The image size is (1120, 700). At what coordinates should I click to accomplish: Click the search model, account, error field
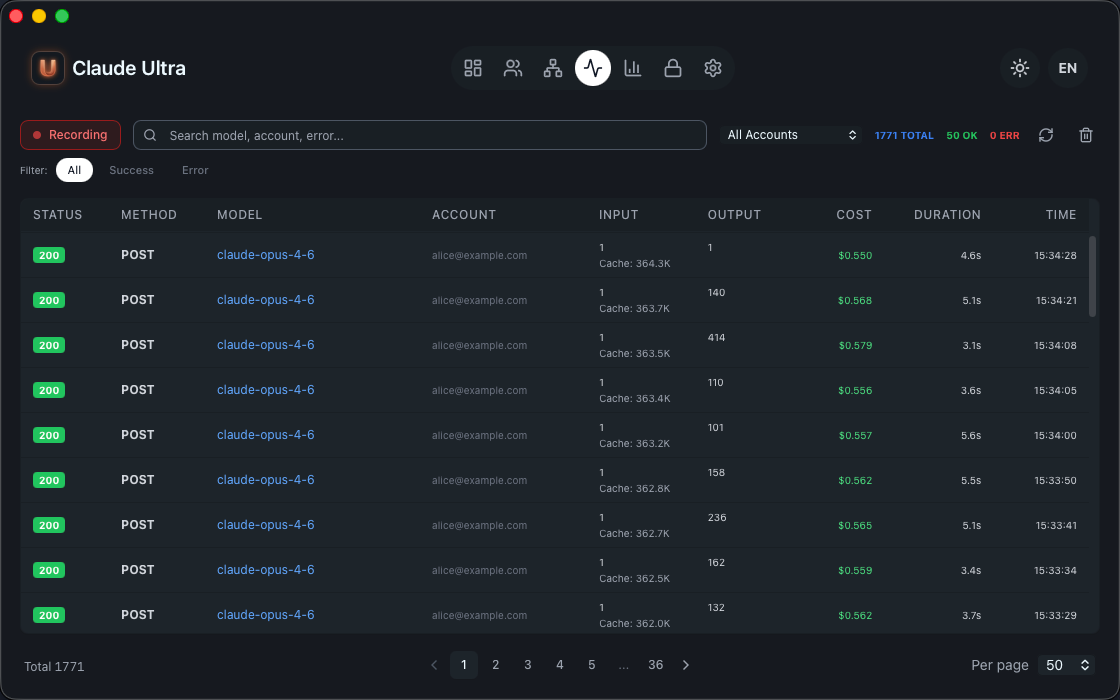click(x=420, y=135)
